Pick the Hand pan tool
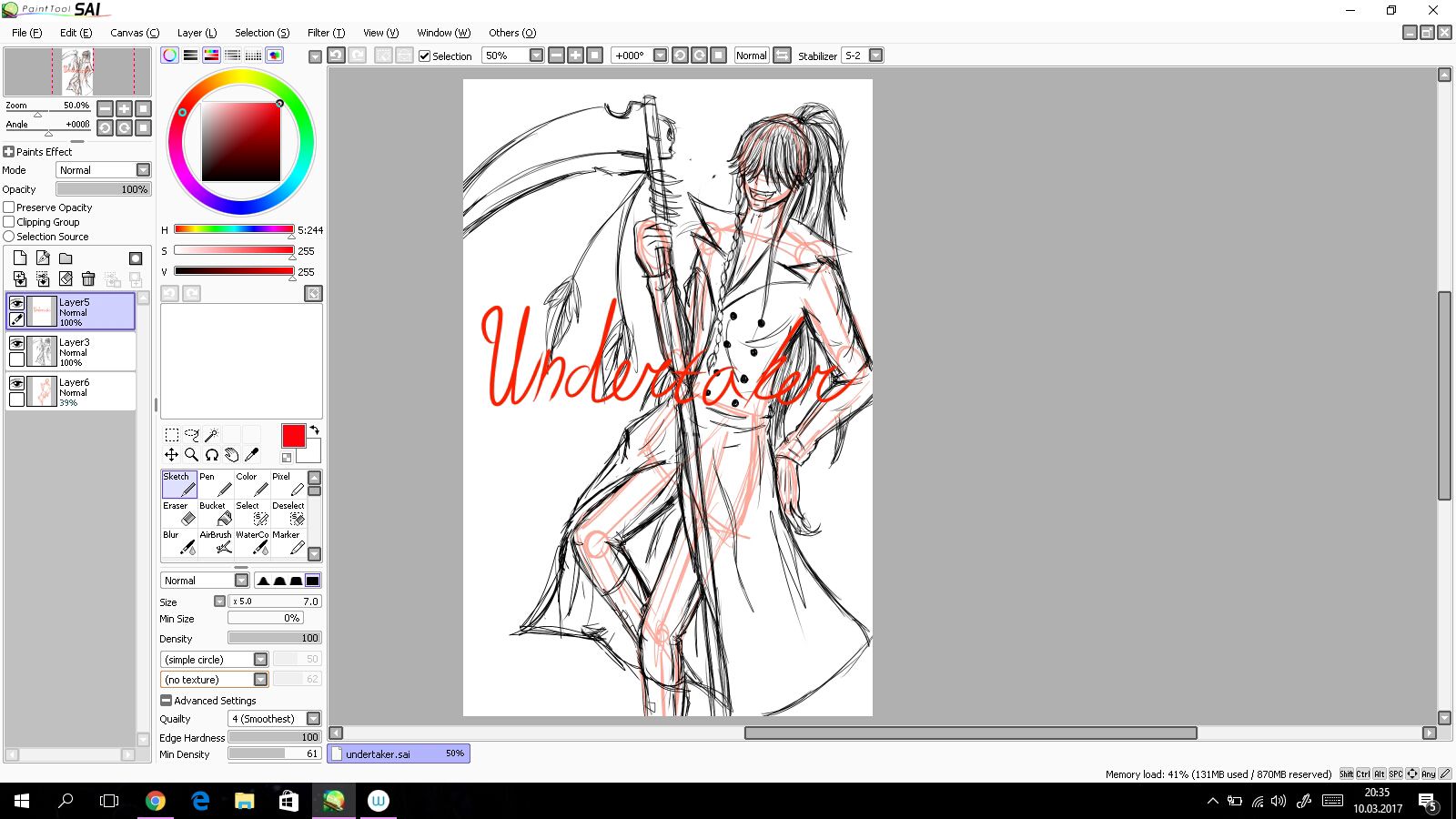Screen dimensions: 1456x819 (231, 454)
